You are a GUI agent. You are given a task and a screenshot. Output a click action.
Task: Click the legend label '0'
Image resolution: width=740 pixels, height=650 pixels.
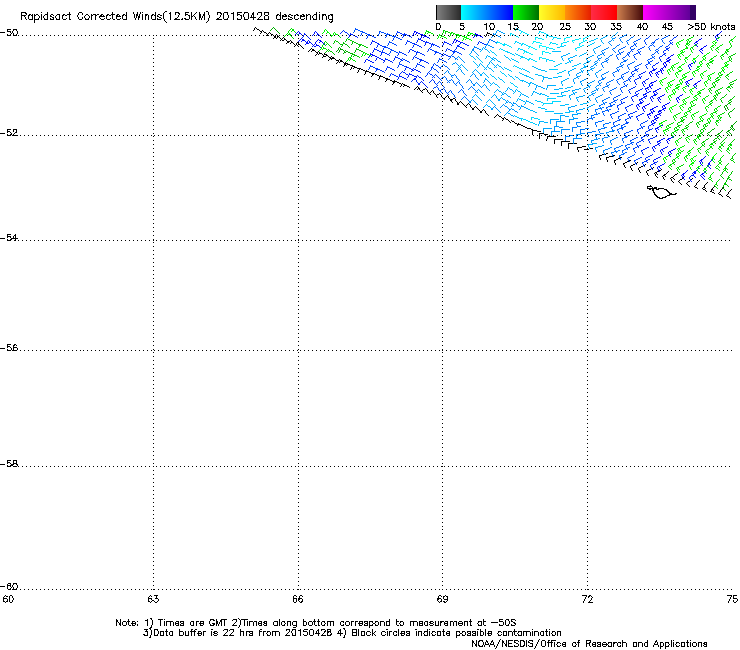point(438,27)
